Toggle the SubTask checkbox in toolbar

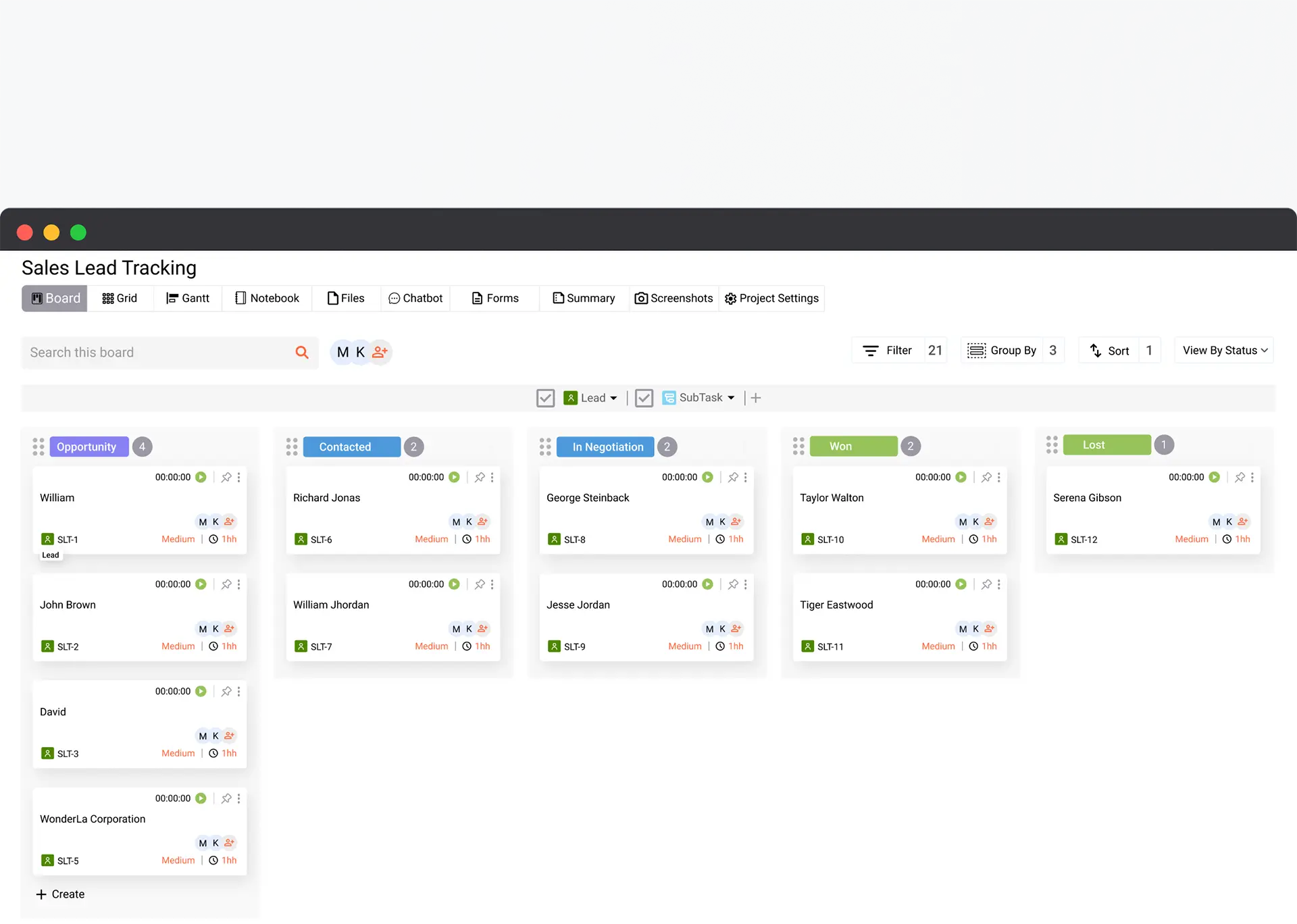click(644, 398)
